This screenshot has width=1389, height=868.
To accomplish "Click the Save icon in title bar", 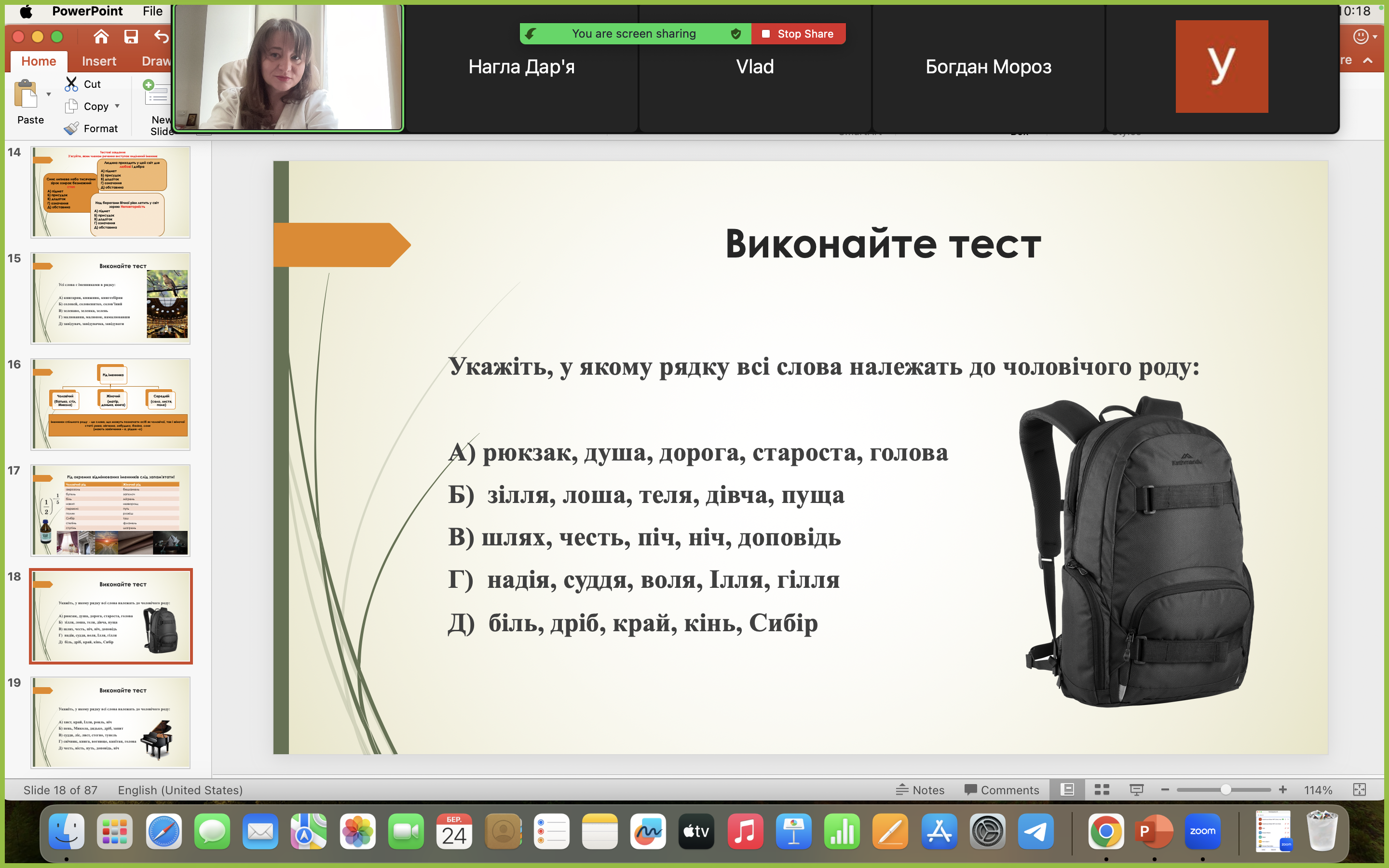I will [x=131, y=37].
